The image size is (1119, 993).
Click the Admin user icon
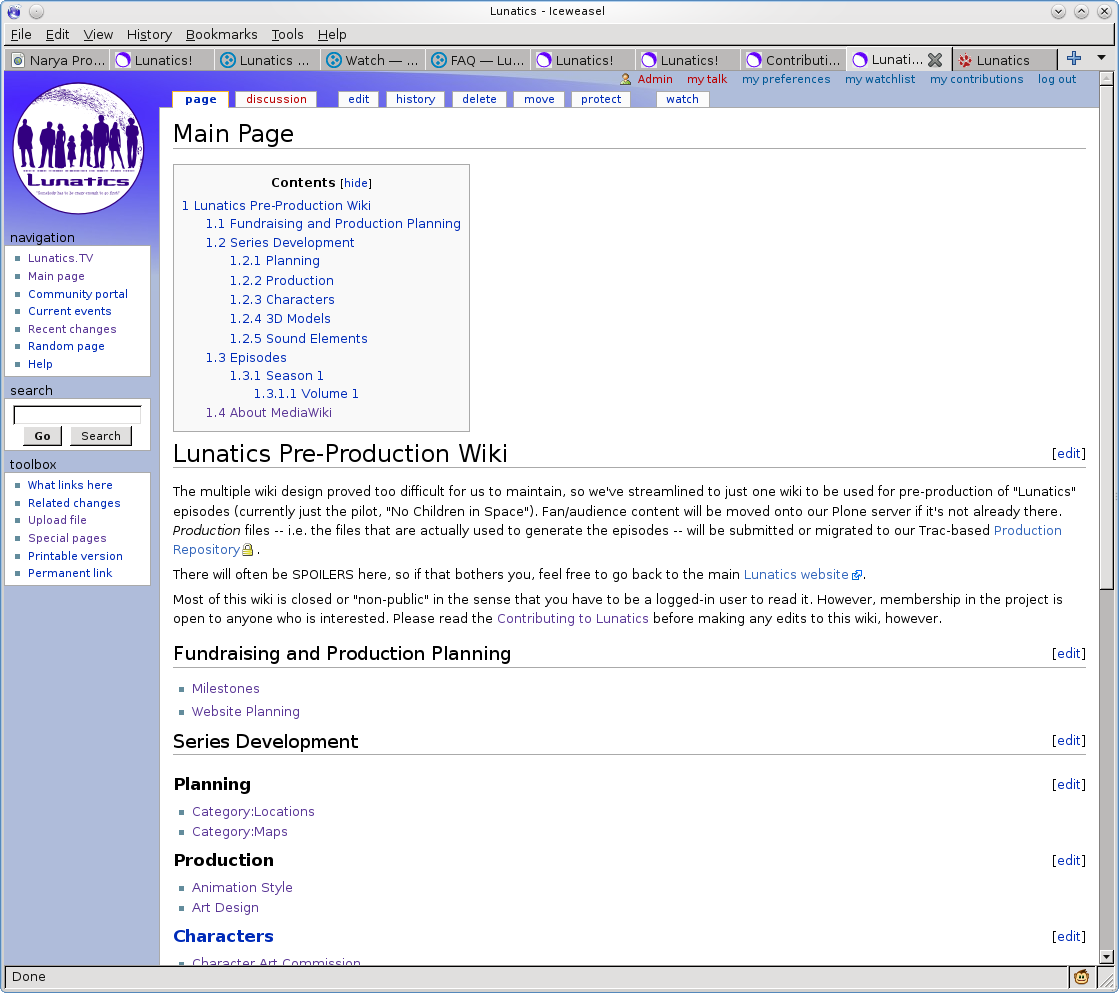pos(626,80)
